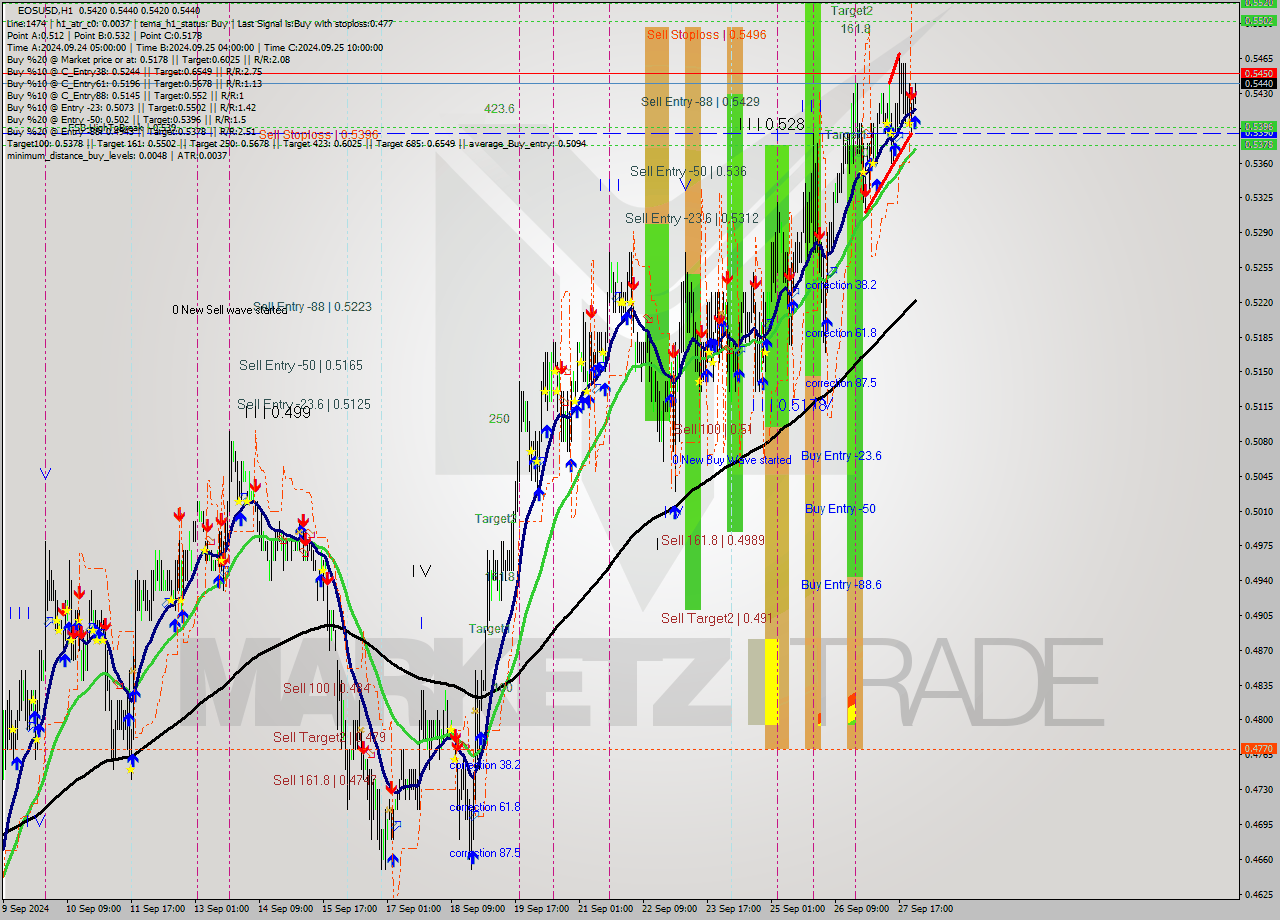Click the 'Sell 100 | 0.494' label
This screenshot has height=920, width=1280.
[x=327, y=688]
